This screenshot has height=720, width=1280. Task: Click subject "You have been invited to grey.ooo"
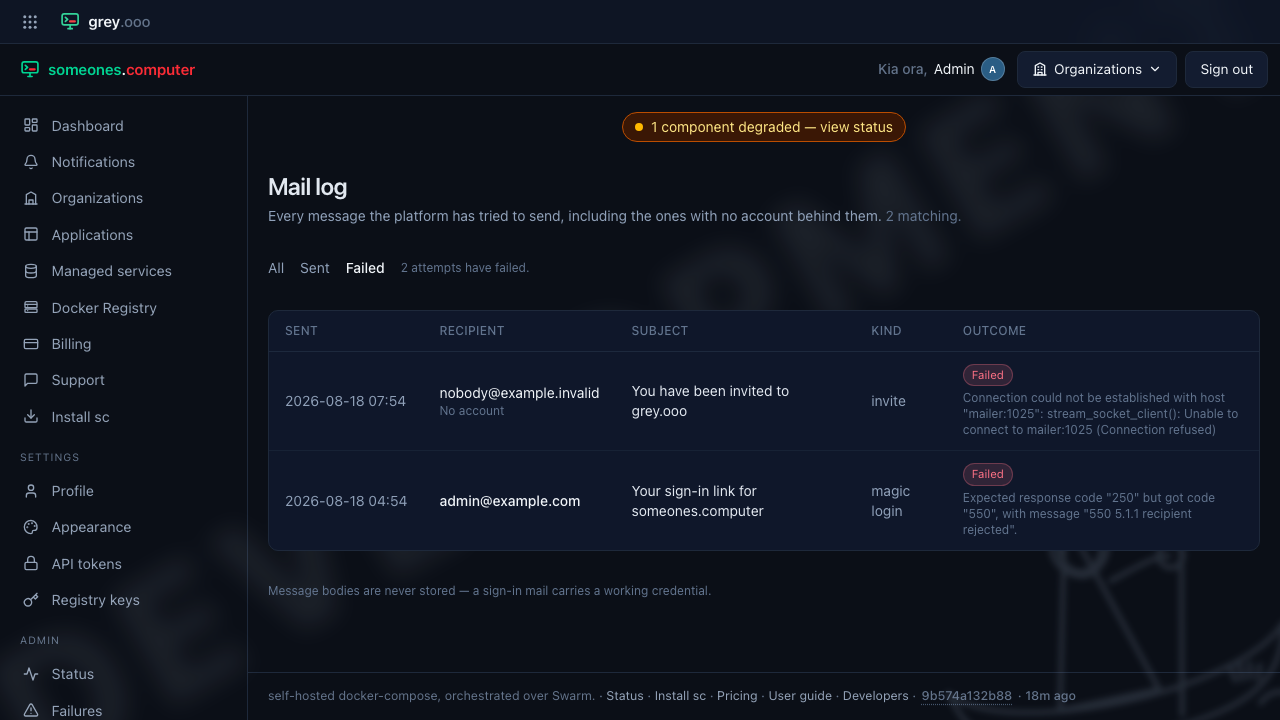tap(710, 401)
